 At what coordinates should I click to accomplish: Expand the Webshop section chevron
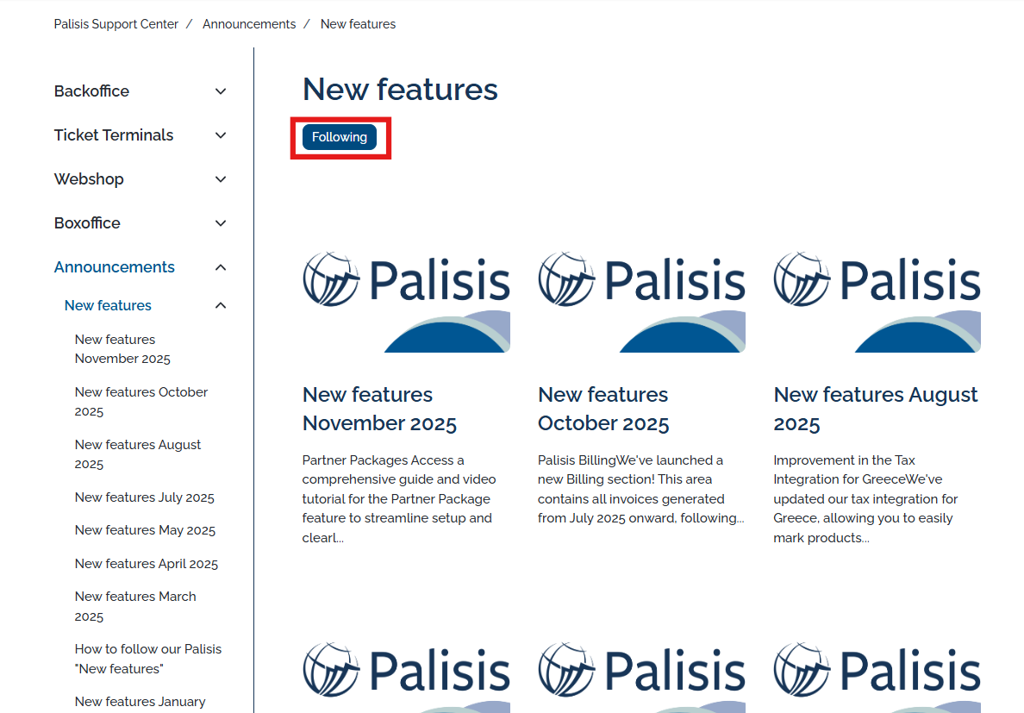[221, 179]
